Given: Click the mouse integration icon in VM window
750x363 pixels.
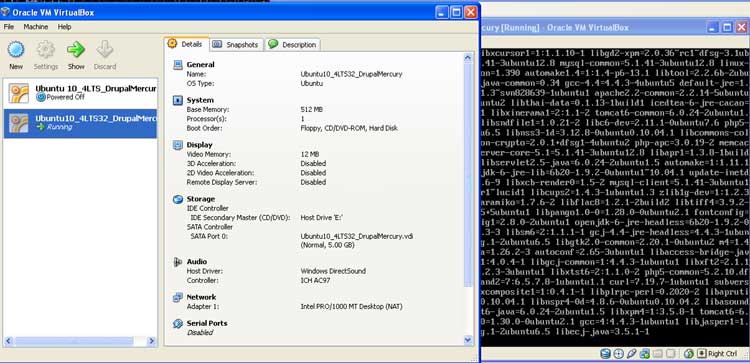Looking at the screenshot, I should [689, 354].
